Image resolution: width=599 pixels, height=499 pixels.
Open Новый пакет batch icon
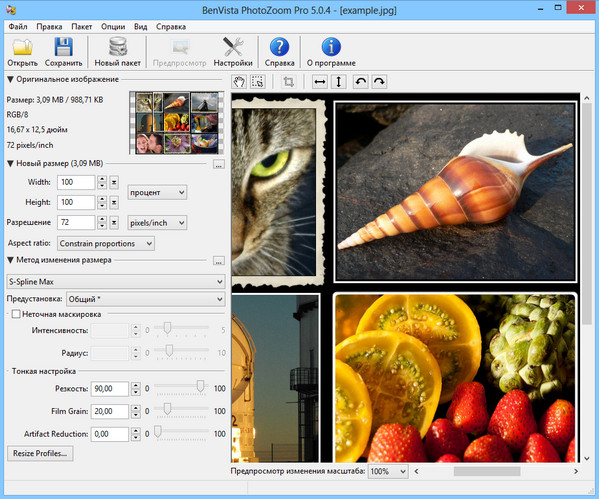[x=118, y=47]
